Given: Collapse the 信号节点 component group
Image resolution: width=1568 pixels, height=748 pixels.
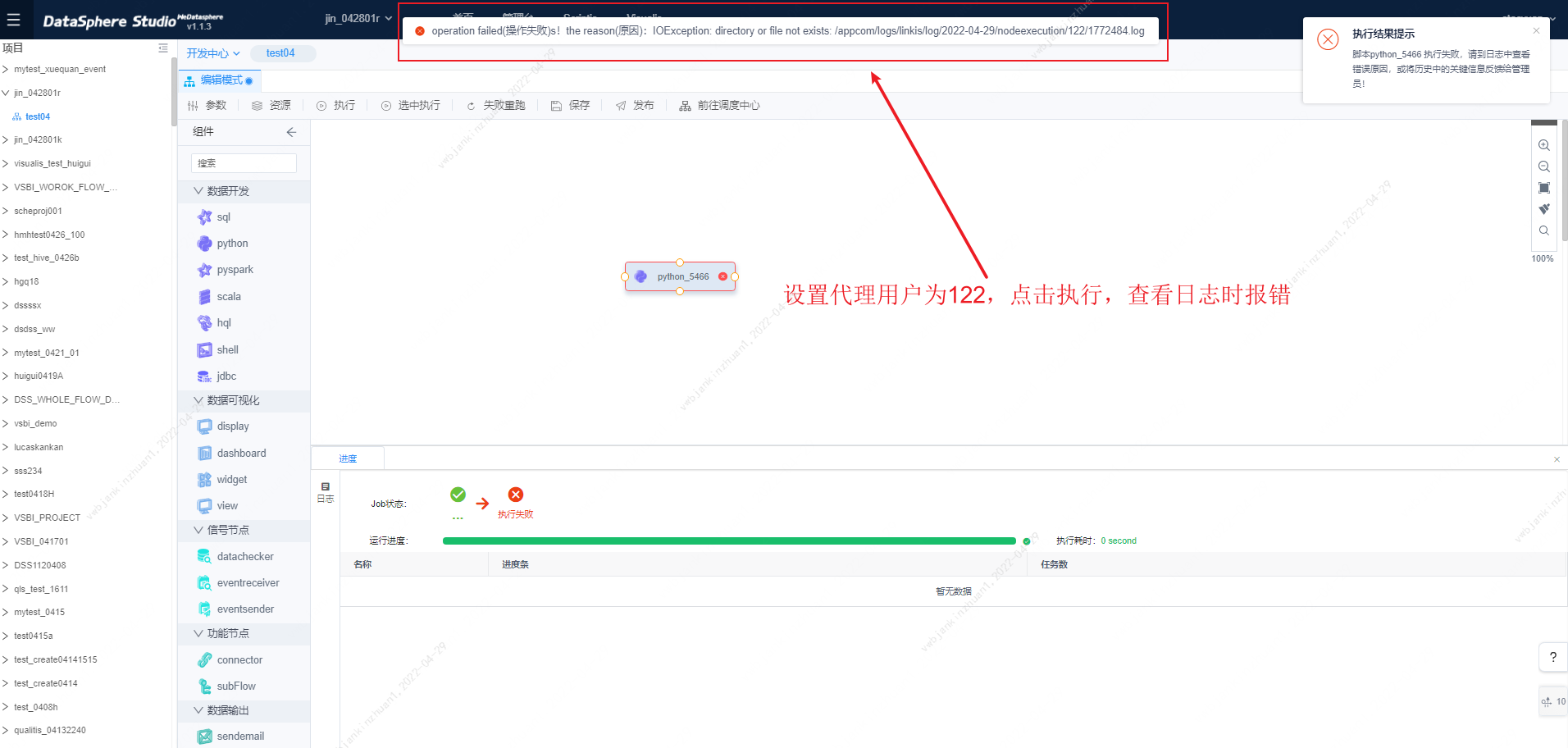Looking at the screenshot, I should tap(198, 531).
